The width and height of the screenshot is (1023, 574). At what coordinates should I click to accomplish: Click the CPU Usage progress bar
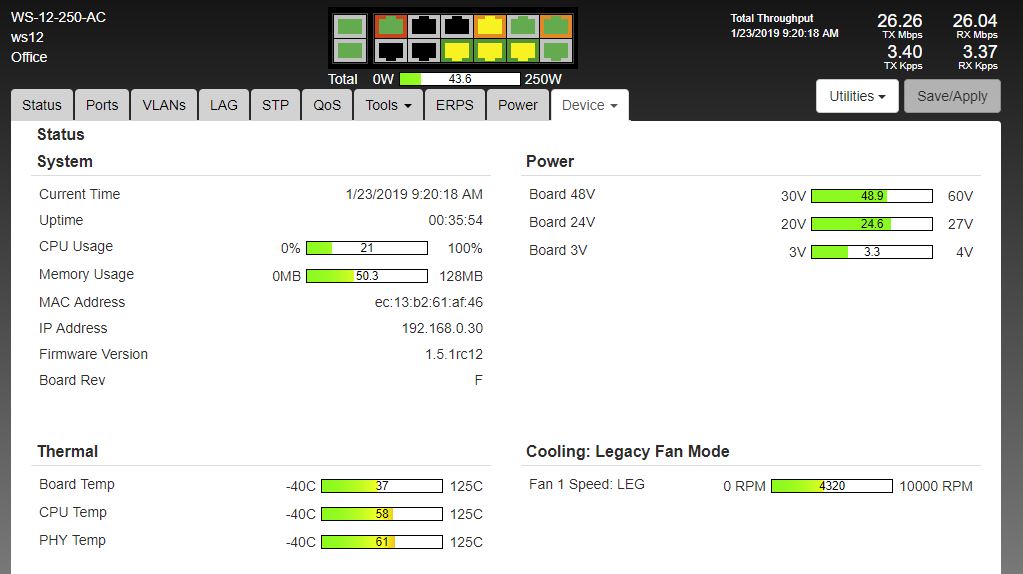coord(366,248)
